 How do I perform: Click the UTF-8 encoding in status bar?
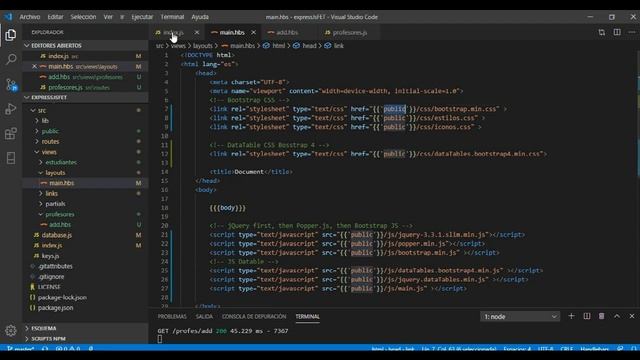(x=546, y=349)
